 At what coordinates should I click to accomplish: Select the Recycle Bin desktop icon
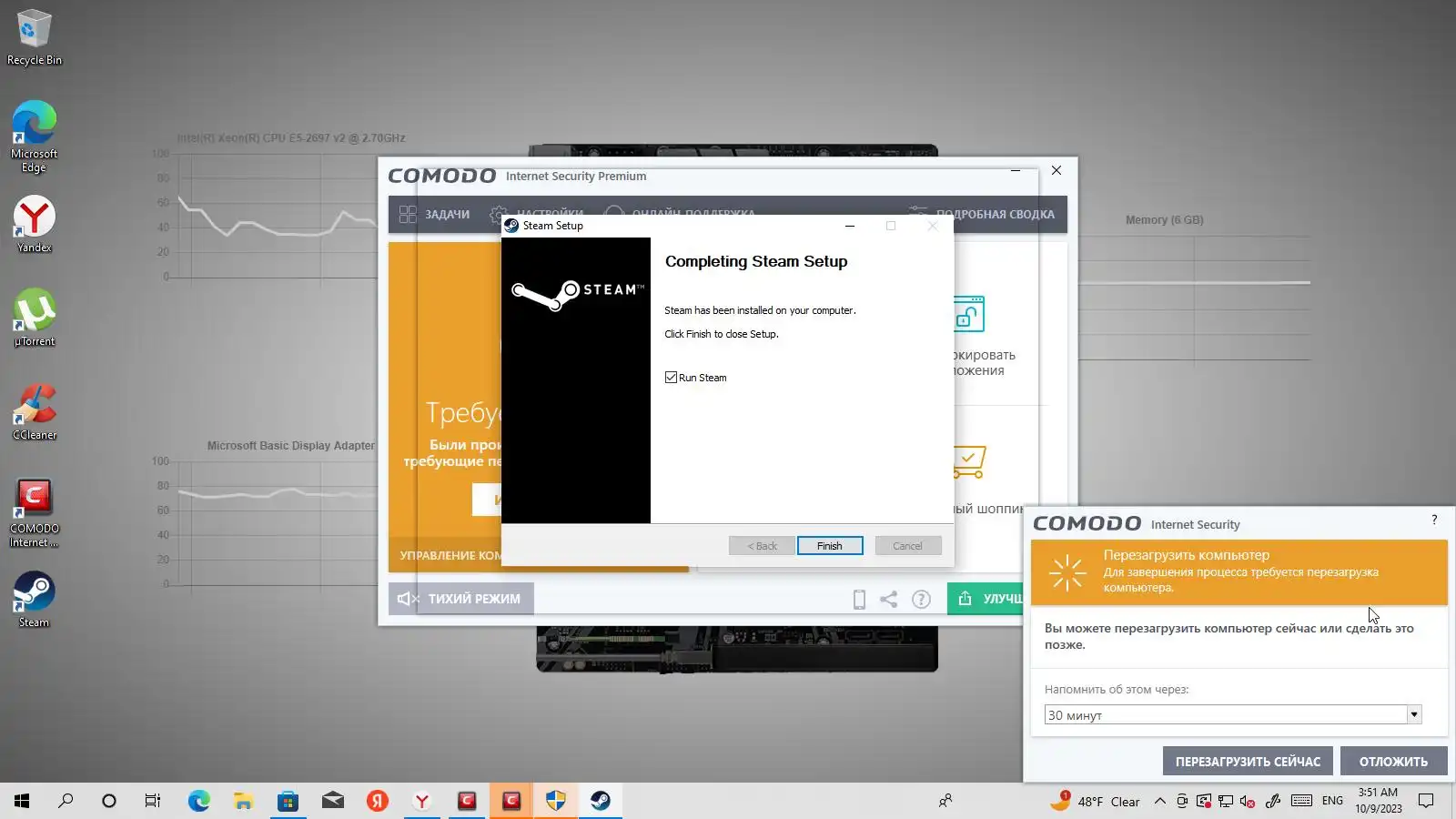coord(35,37)
